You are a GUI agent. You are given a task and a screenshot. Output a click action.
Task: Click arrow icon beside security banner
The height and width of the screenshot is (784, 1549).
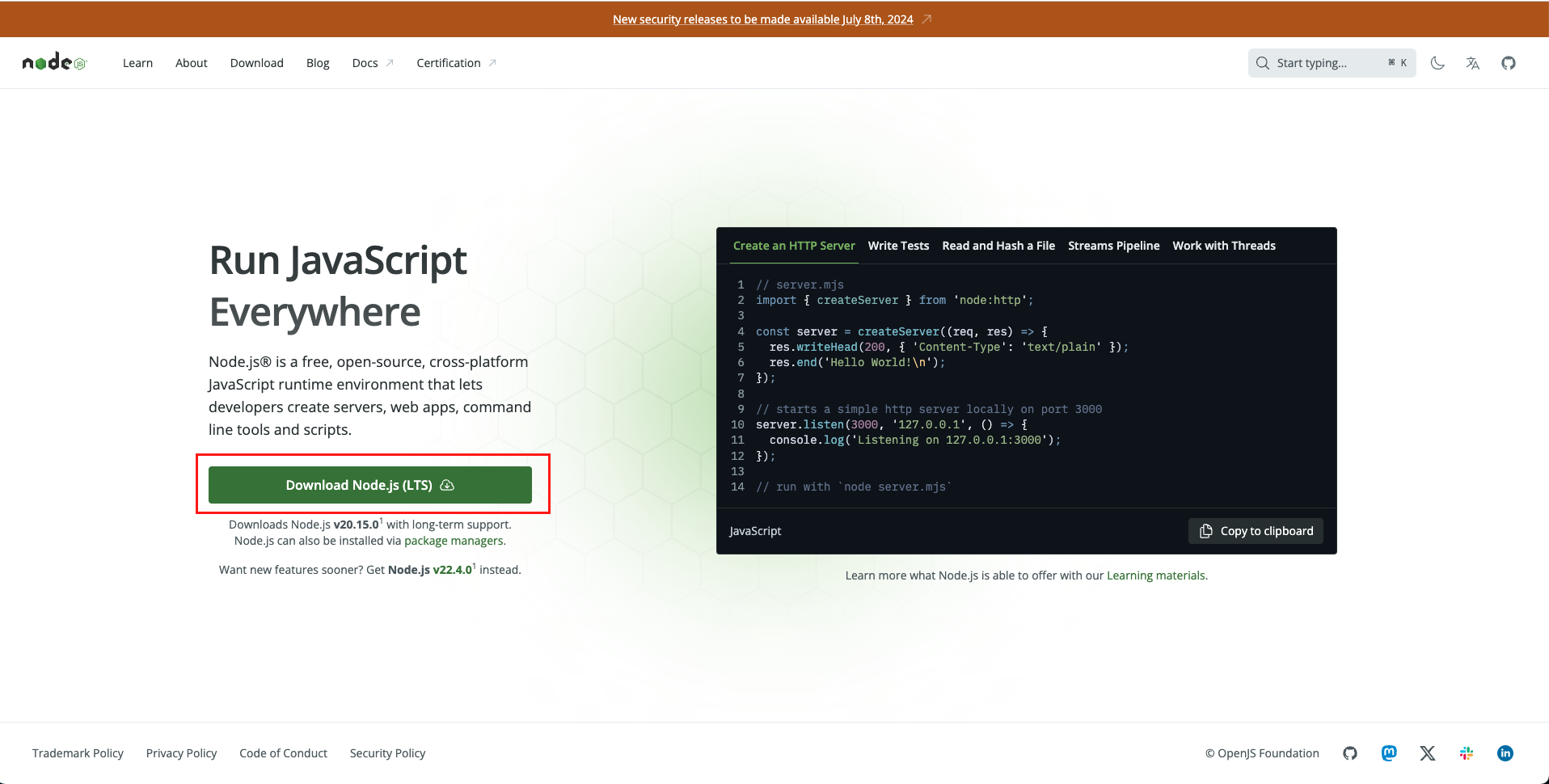tap(926, 19)
